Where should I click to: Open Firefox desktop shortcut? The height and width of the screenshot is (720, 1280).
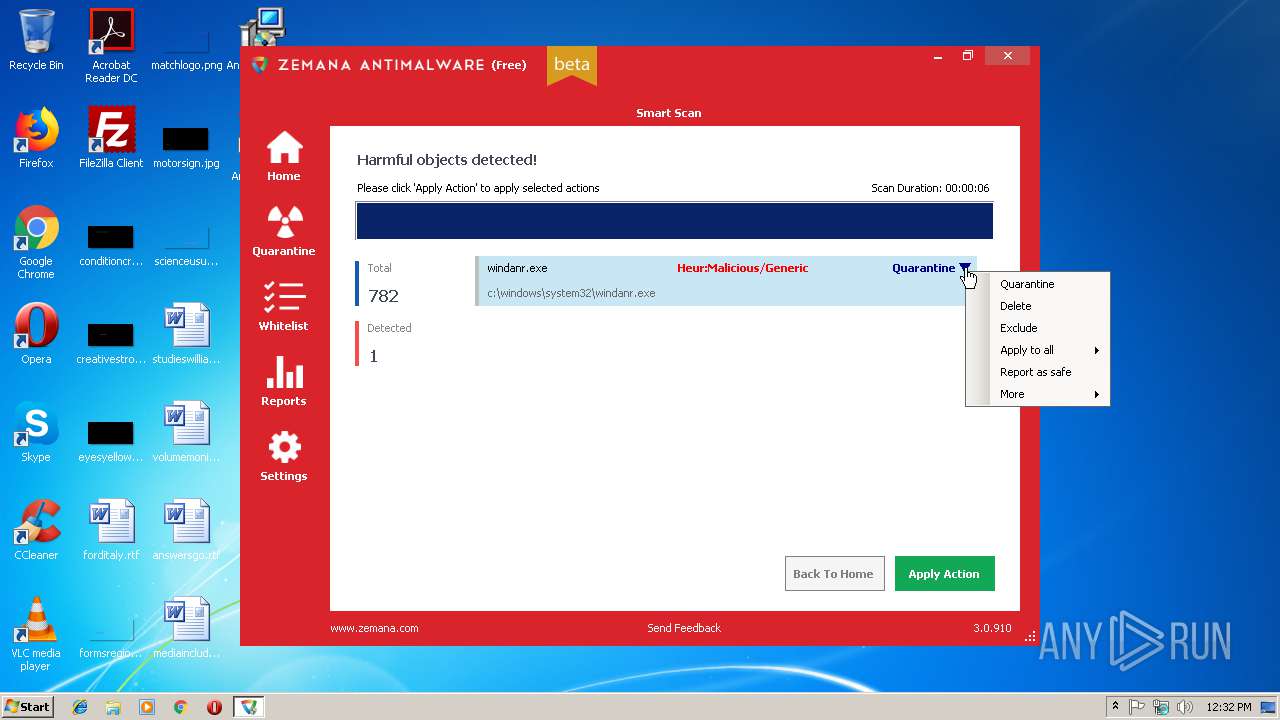click(36, 138)
